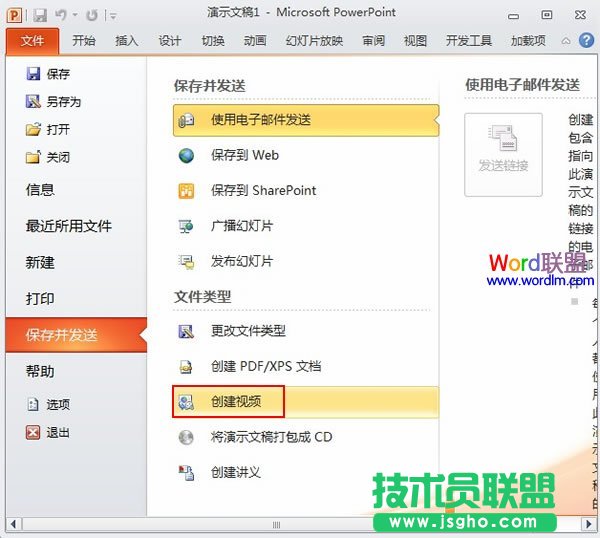
Task: Click the 使用电子邮件发送 envelope icon
Action: tap(186, 121)
